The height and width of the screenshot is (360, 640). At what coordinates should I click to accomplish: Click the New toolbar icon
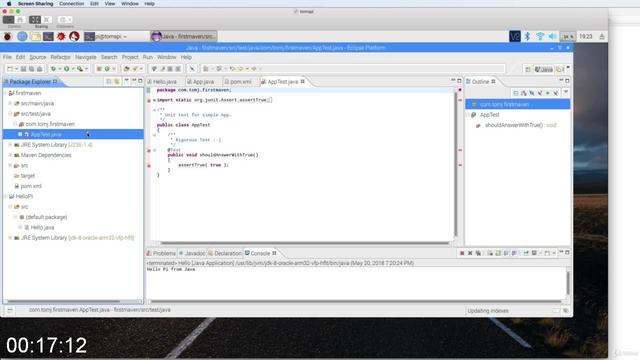point(10,69)
